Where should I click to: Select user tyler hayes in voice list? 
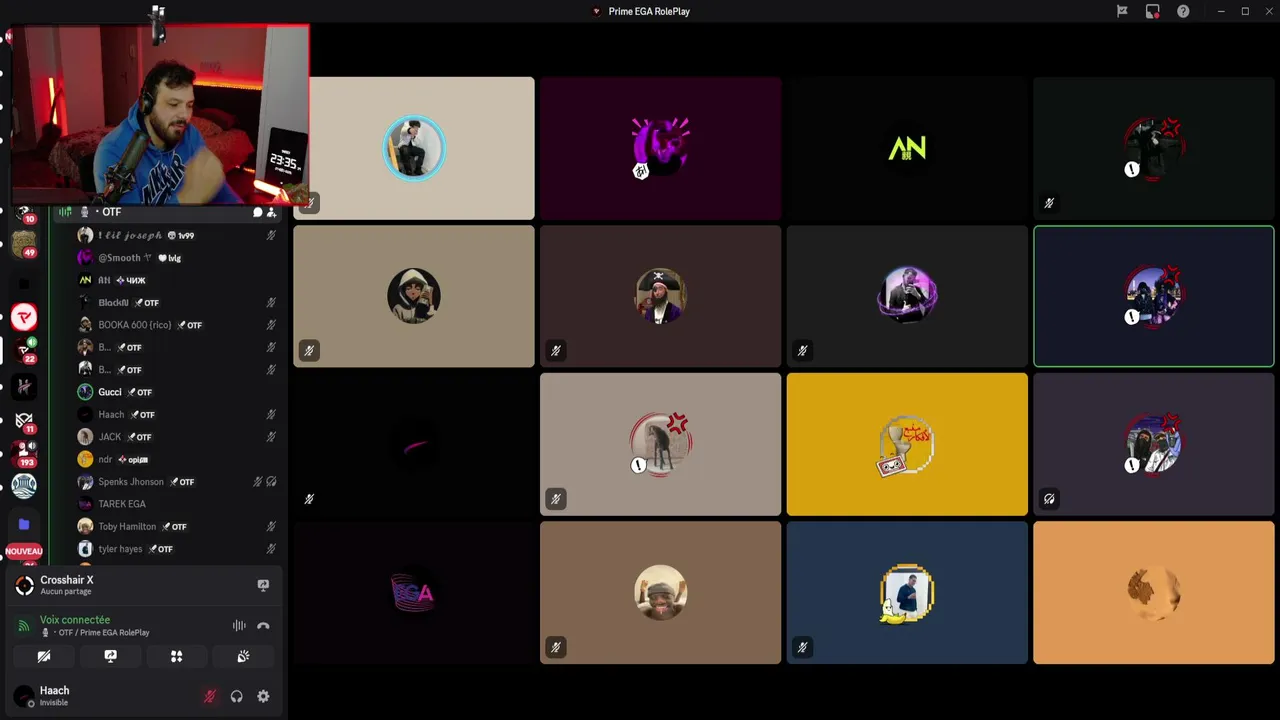[x=175, y=549]
